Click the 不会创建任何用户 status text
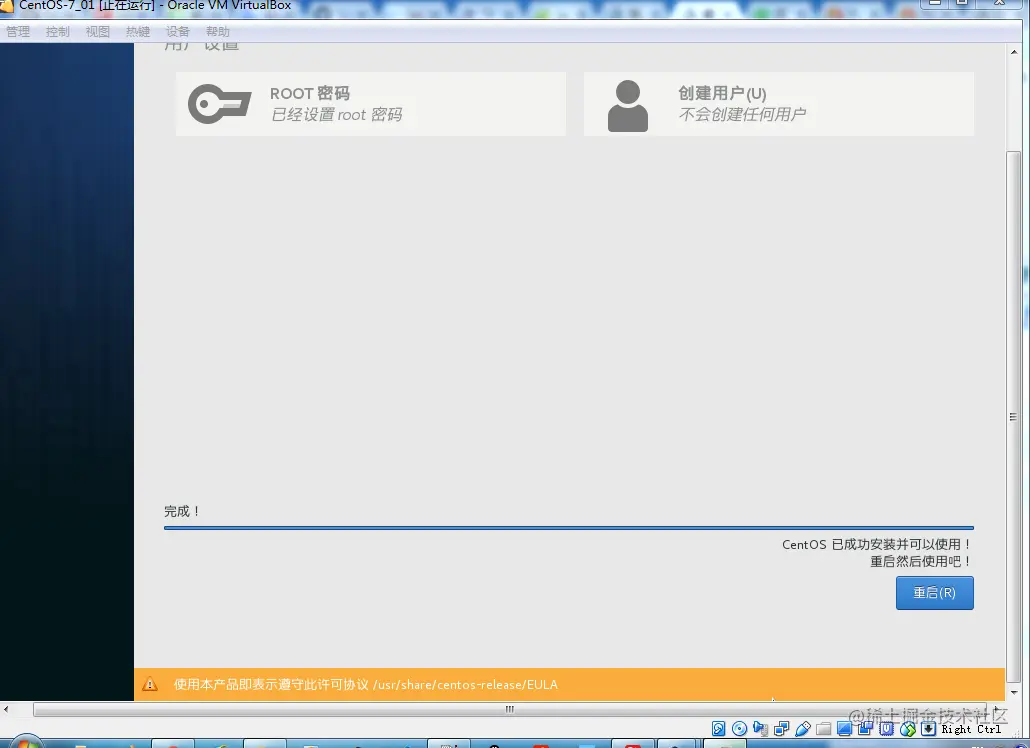This screenshot has height=748, width=1030. (x=742, y=115)
